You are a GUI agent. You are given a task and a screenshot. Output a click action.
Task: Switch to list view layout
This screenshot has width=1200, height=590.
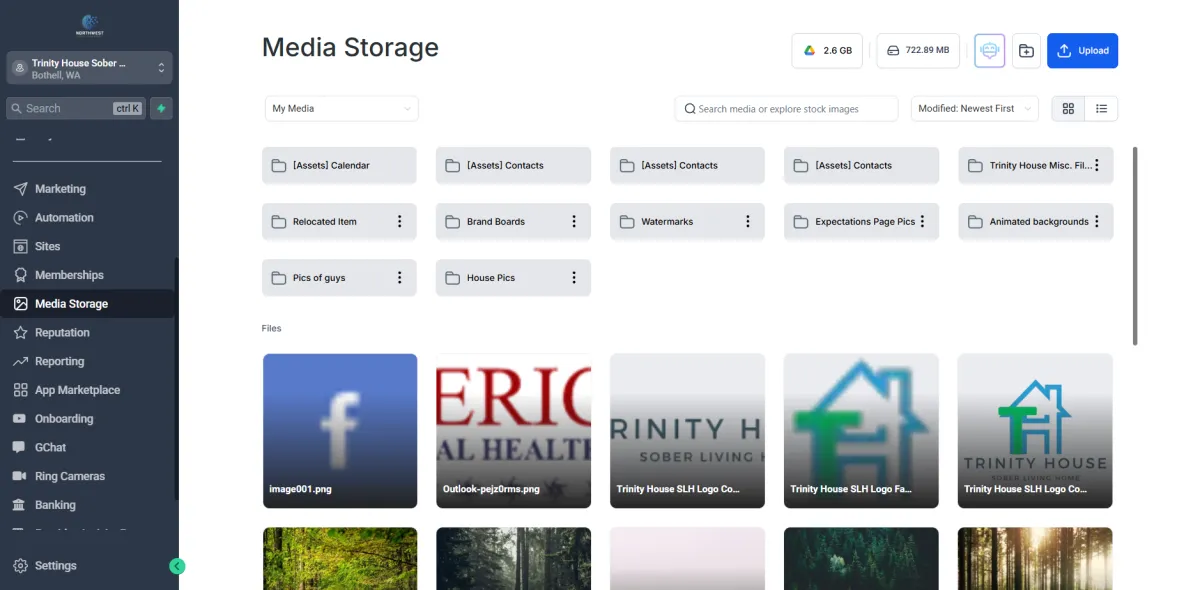(x=1101, y=108)
